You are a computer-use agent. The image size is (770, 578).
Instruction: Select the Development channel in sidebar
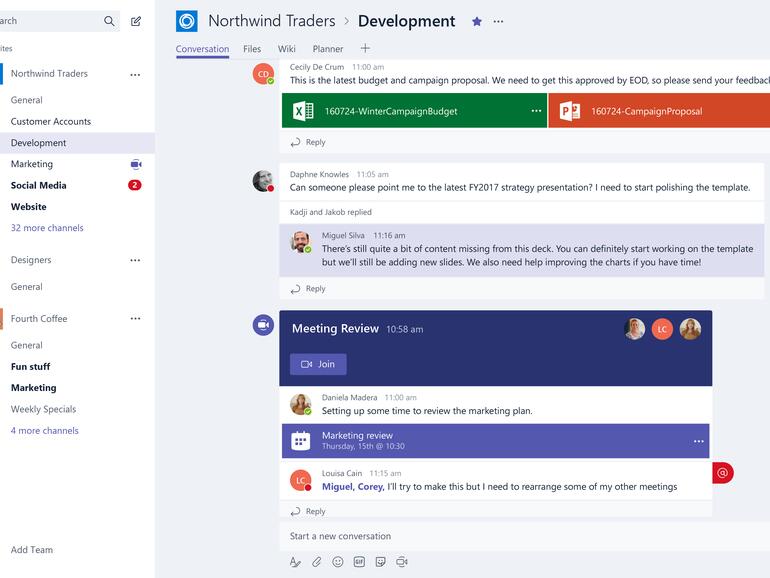point(77,143)
